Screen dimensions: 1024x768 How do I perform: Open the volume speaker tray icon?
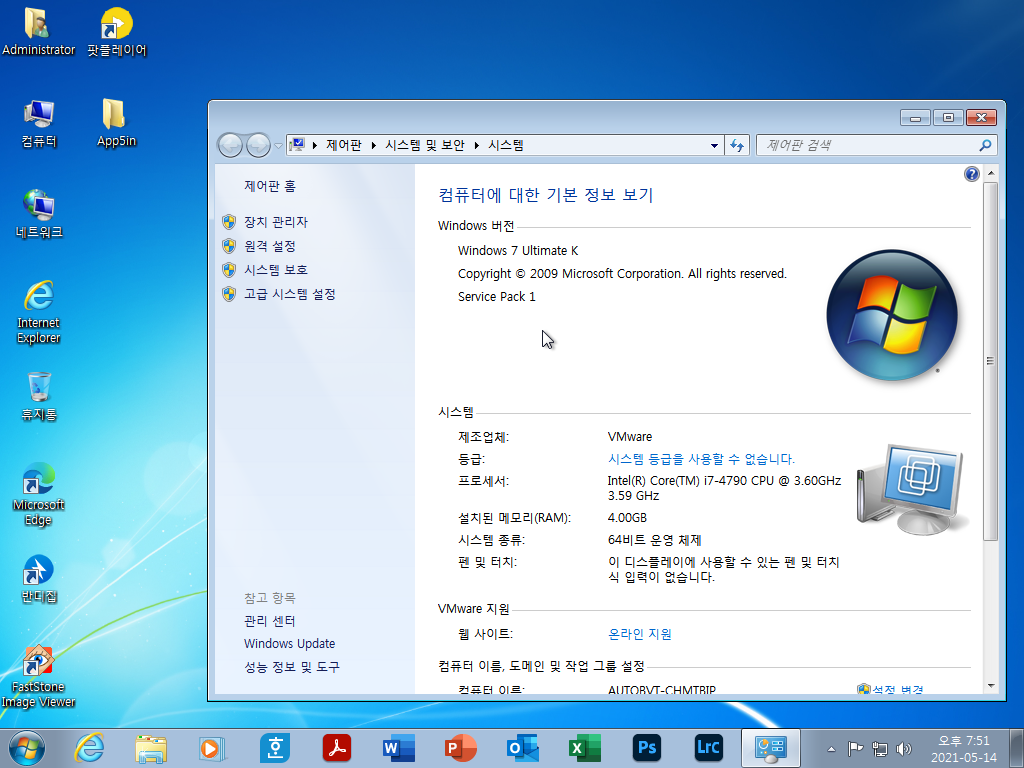(x=904, y=749)
